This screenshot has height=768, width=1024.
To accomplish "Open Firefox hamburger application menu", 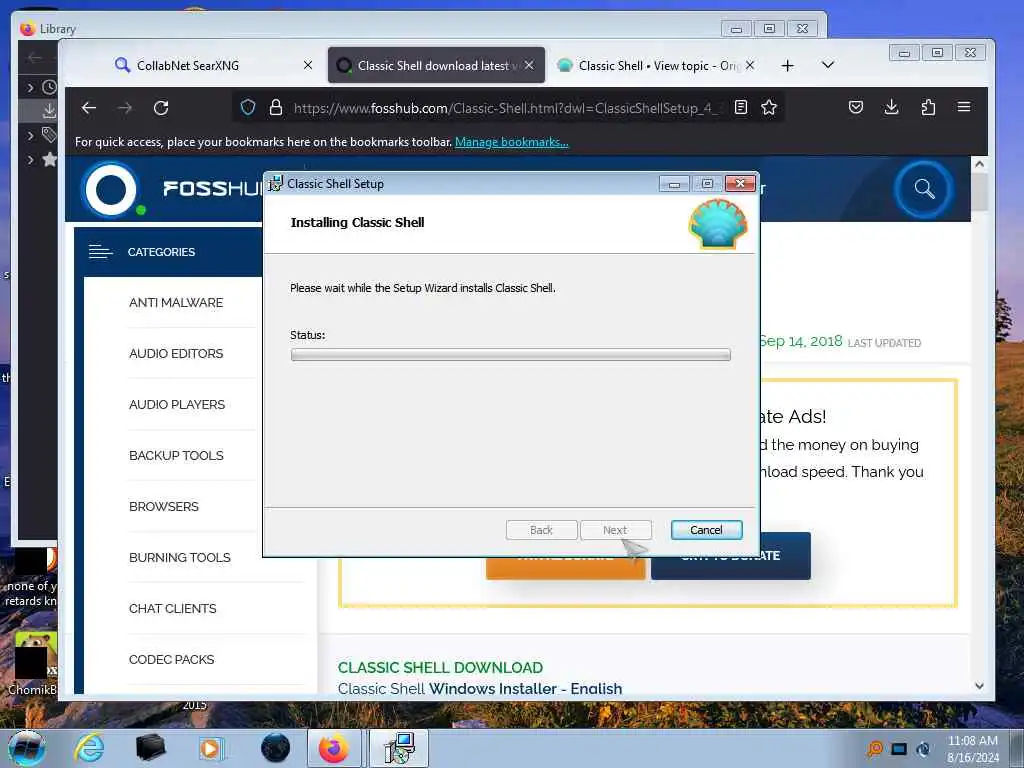I will (x=964, y=106).
